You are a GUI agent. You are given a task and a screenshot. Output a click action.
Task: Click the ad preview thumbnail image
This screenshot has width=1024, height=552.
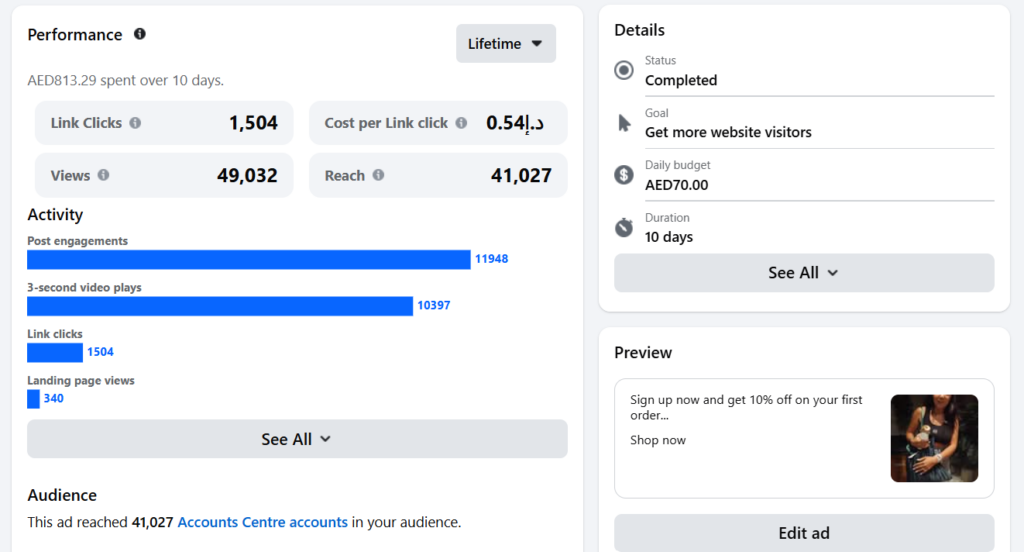tap(934, 438)
